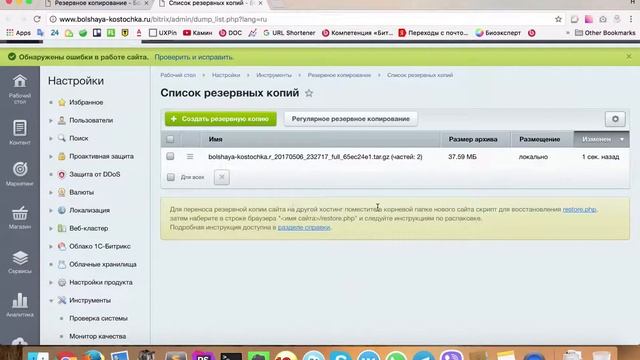Viewport: 640px width, 360px height.
Task: Expand the Избранное tree node
Action: point(51,102)
